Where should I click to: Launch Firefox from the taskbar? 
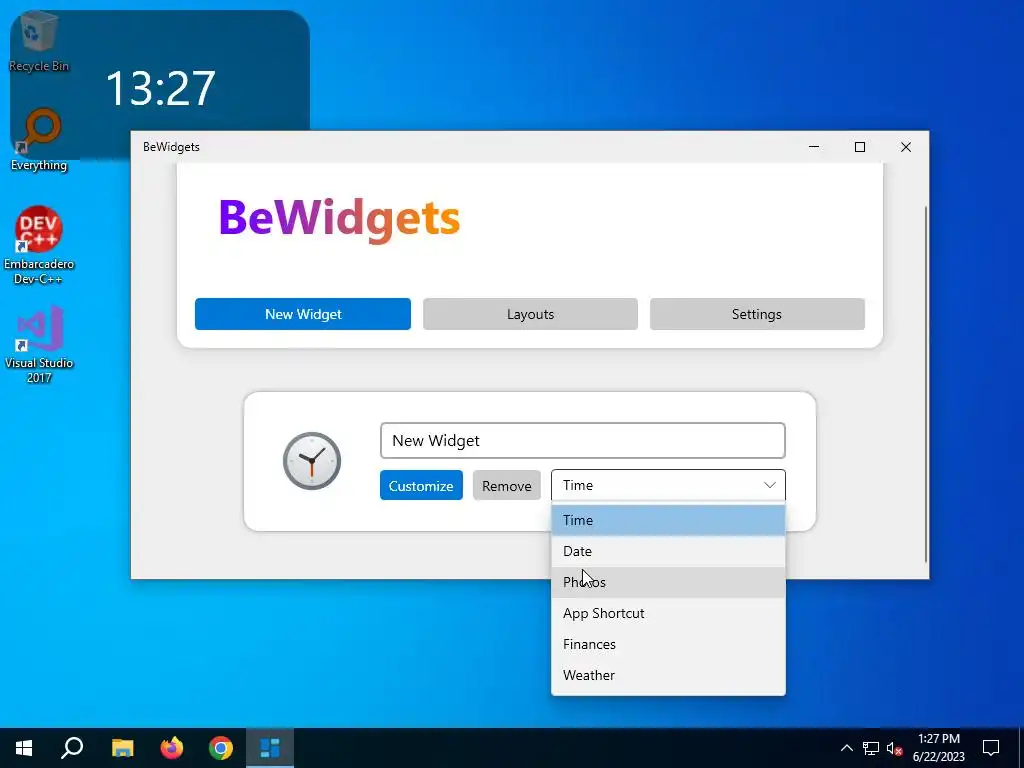(x=172, y=748)
